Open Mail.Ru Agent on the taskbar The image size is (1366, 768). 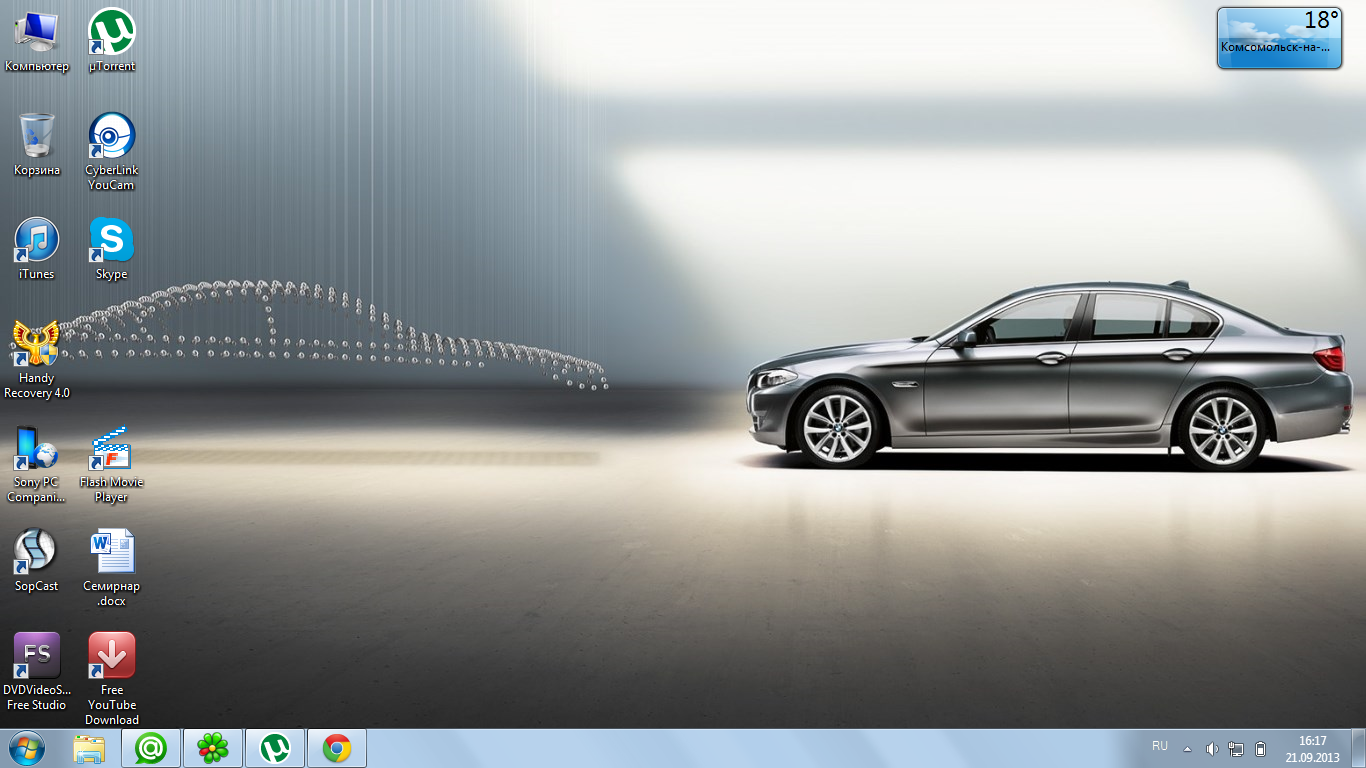coord(151,748)
